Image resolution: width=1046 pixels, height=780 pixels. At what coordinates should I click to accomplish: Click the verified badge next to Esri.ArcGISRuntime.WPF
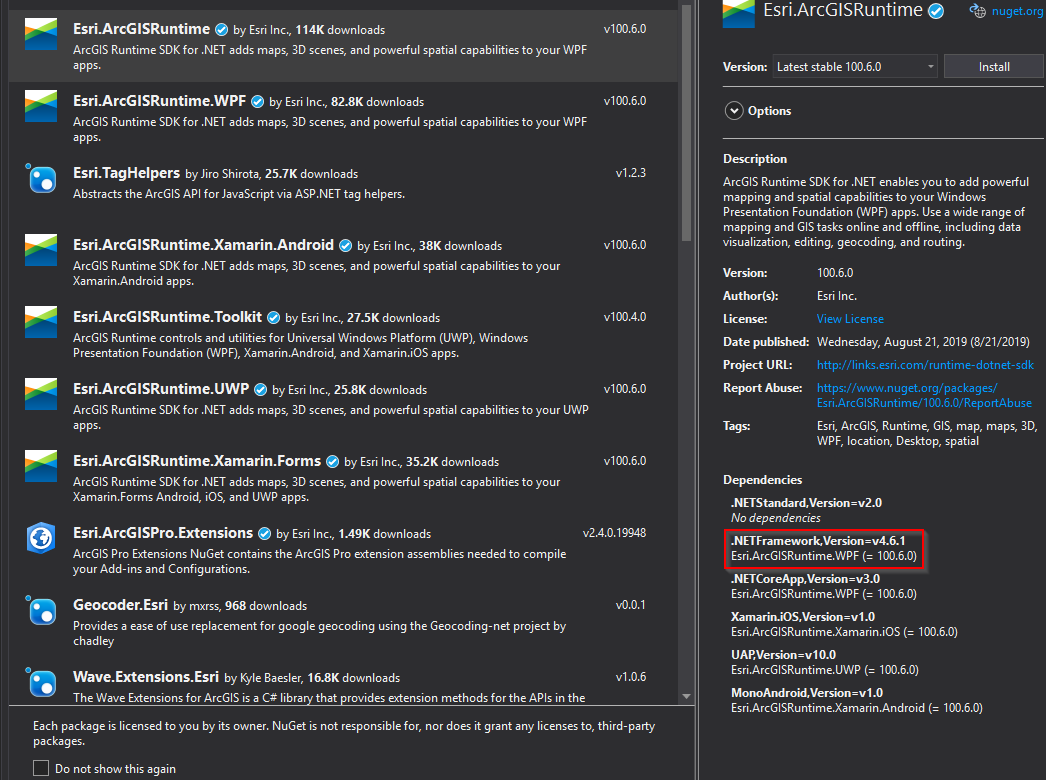pos(257,101)
